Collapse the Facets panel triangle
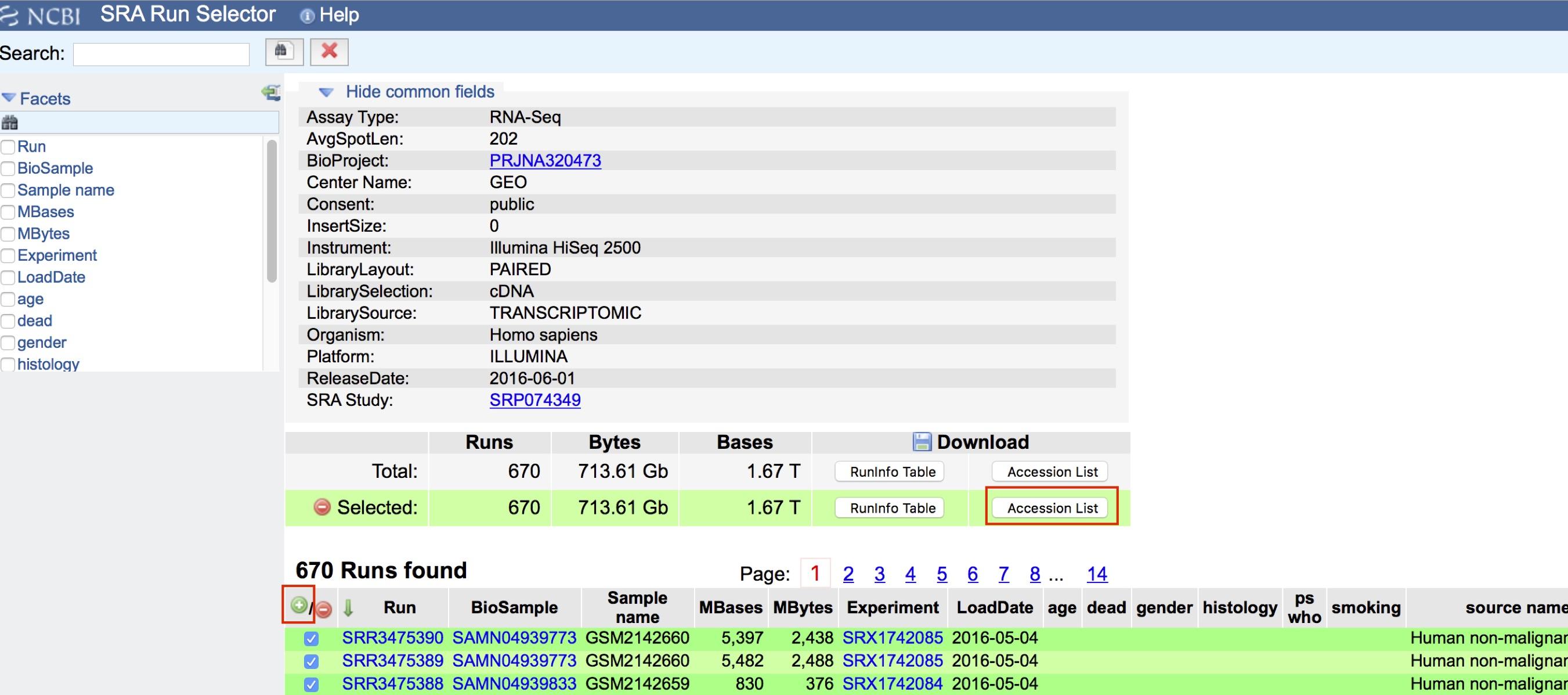Viewport: 1568px width, 695px height. pos(9,98)
